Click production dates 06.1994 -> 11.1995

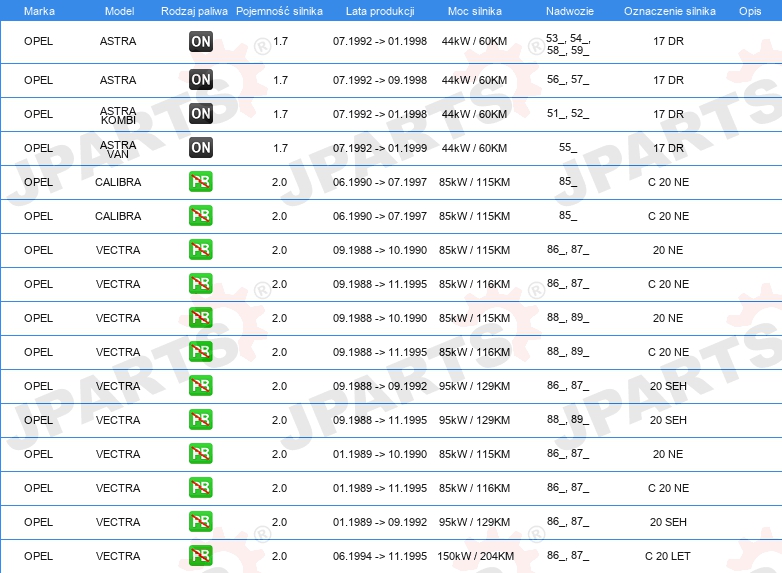coord(380,556)
